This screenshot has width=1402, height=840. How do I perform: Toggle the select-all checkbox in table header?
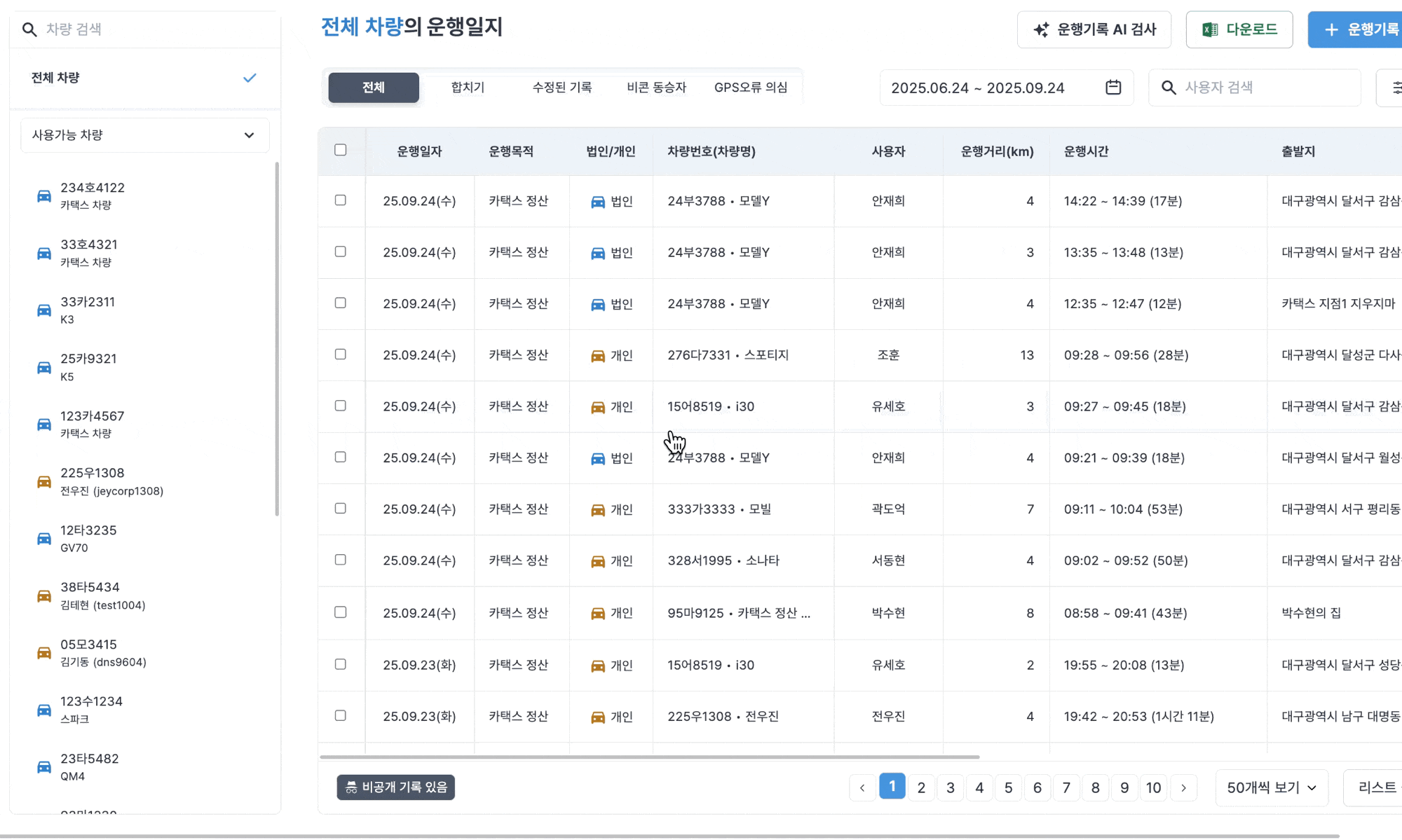coord(341,150)
